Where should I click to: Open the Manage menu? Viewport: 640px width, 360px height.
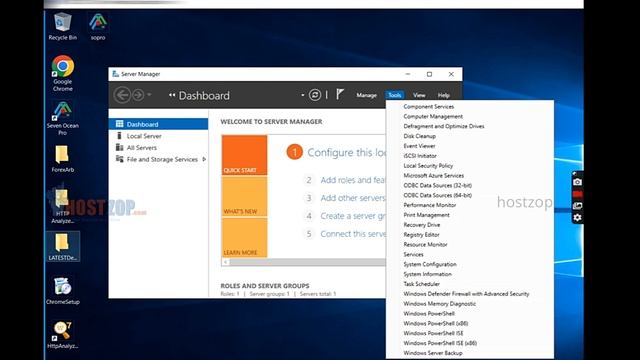366,95
